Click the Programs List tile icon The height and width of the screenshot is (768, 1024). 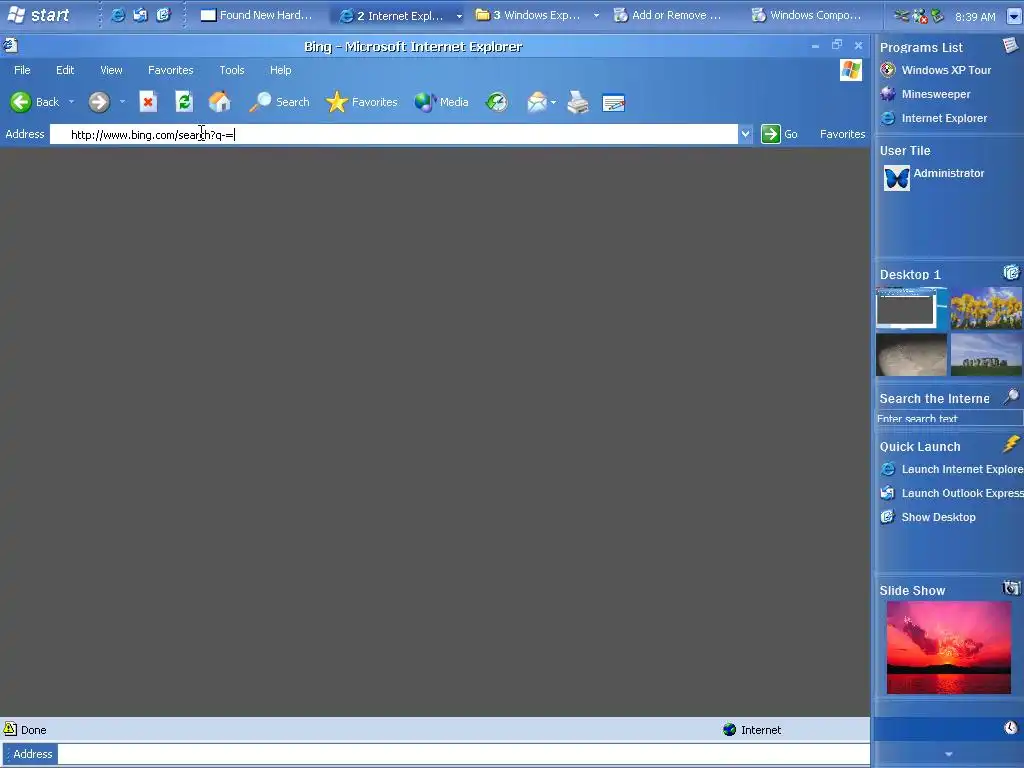click(1010, 45)
